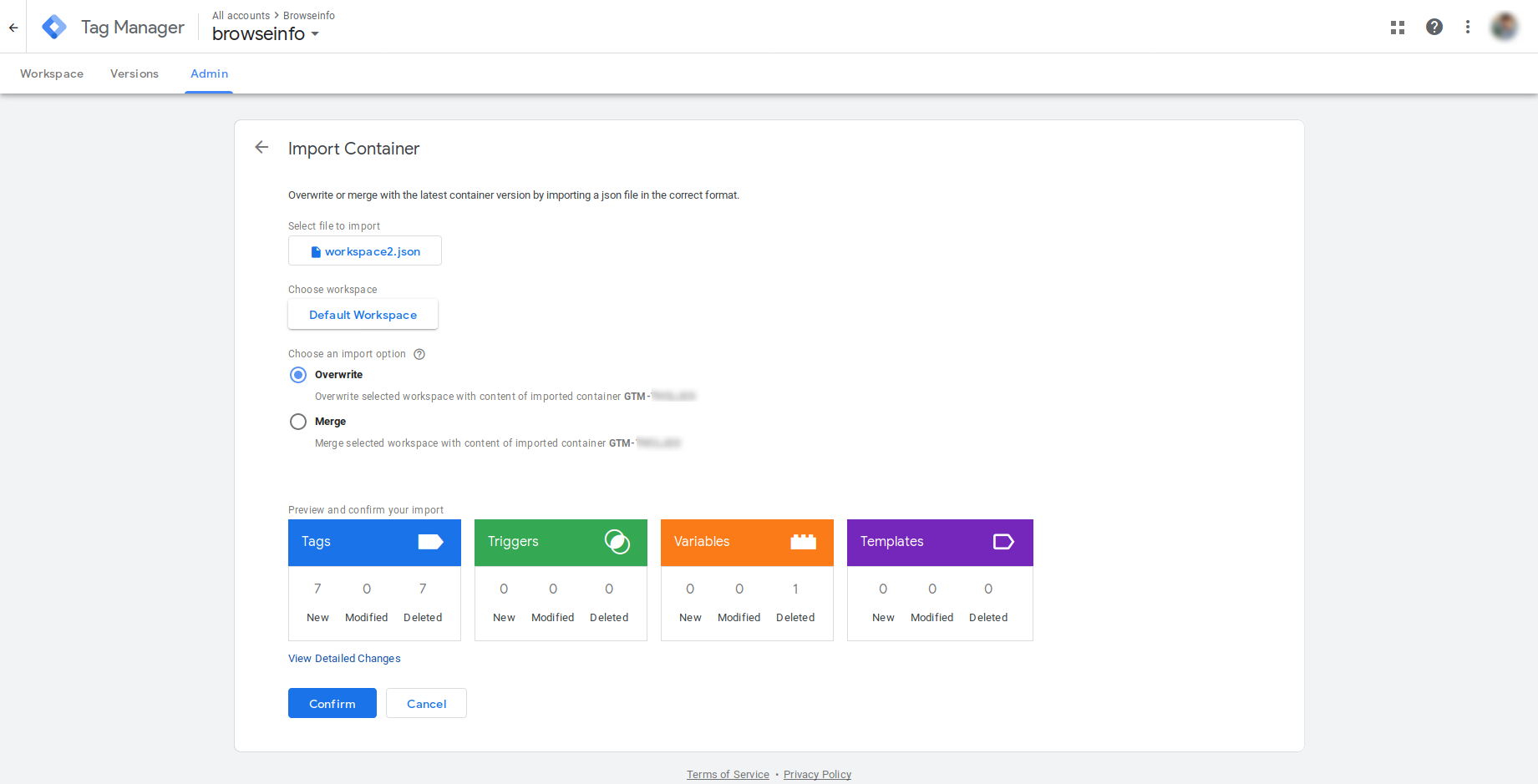Click 'Preview and confirm your import' label
The height and width of the screenshot is (784, 1538).
[366, 510]
